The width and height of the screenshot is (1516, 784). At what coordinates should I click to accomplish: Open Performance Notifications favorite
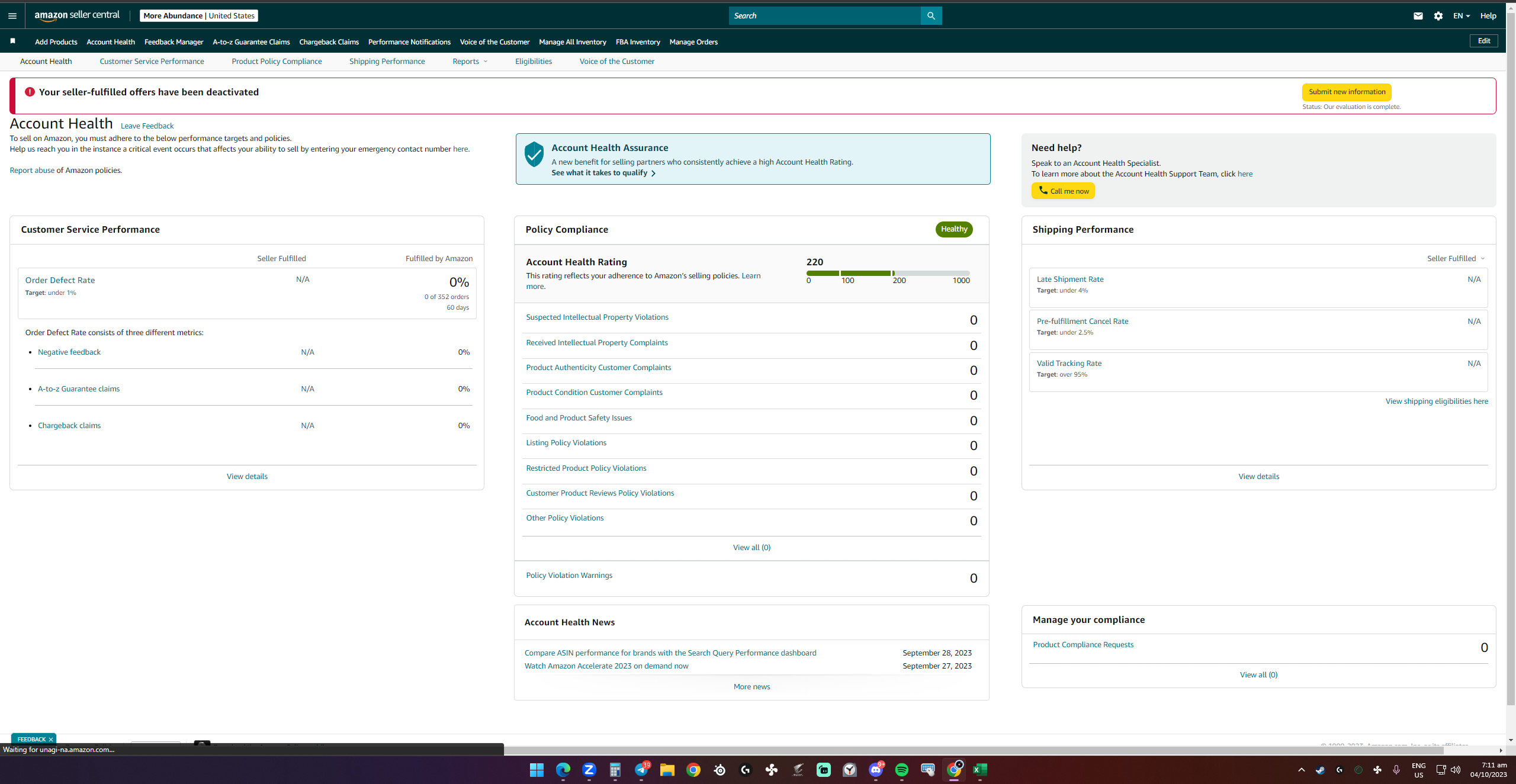(x=409, y=42)
